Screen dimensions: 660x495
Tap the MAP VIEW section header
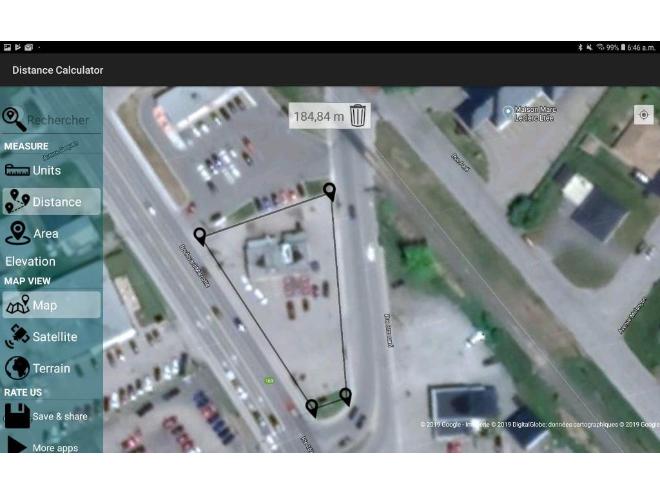[27, 281]
